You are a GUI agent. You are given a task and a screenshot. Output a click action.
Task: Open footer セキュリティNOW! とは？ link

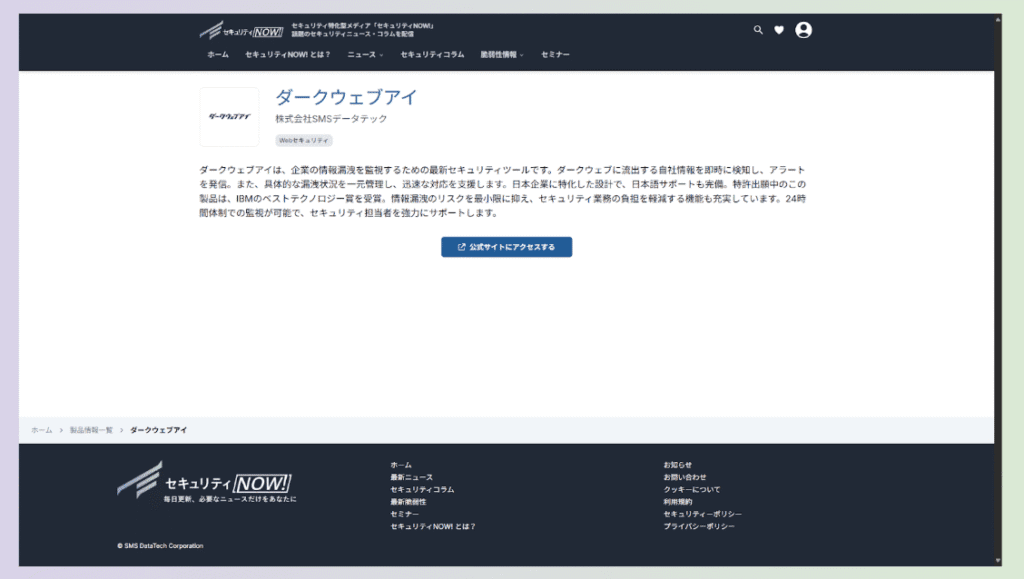pyautogui.click(x=433, y=527)
